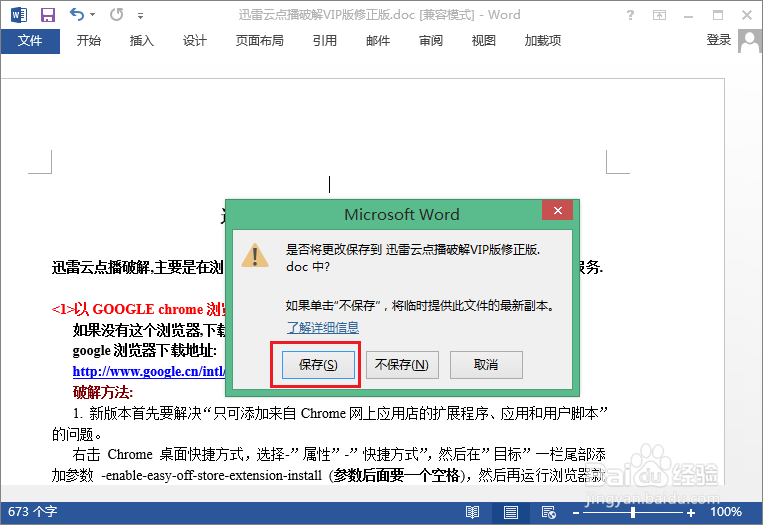Click zoom in plus button
The image size is (763, 525).
(691, 513)
